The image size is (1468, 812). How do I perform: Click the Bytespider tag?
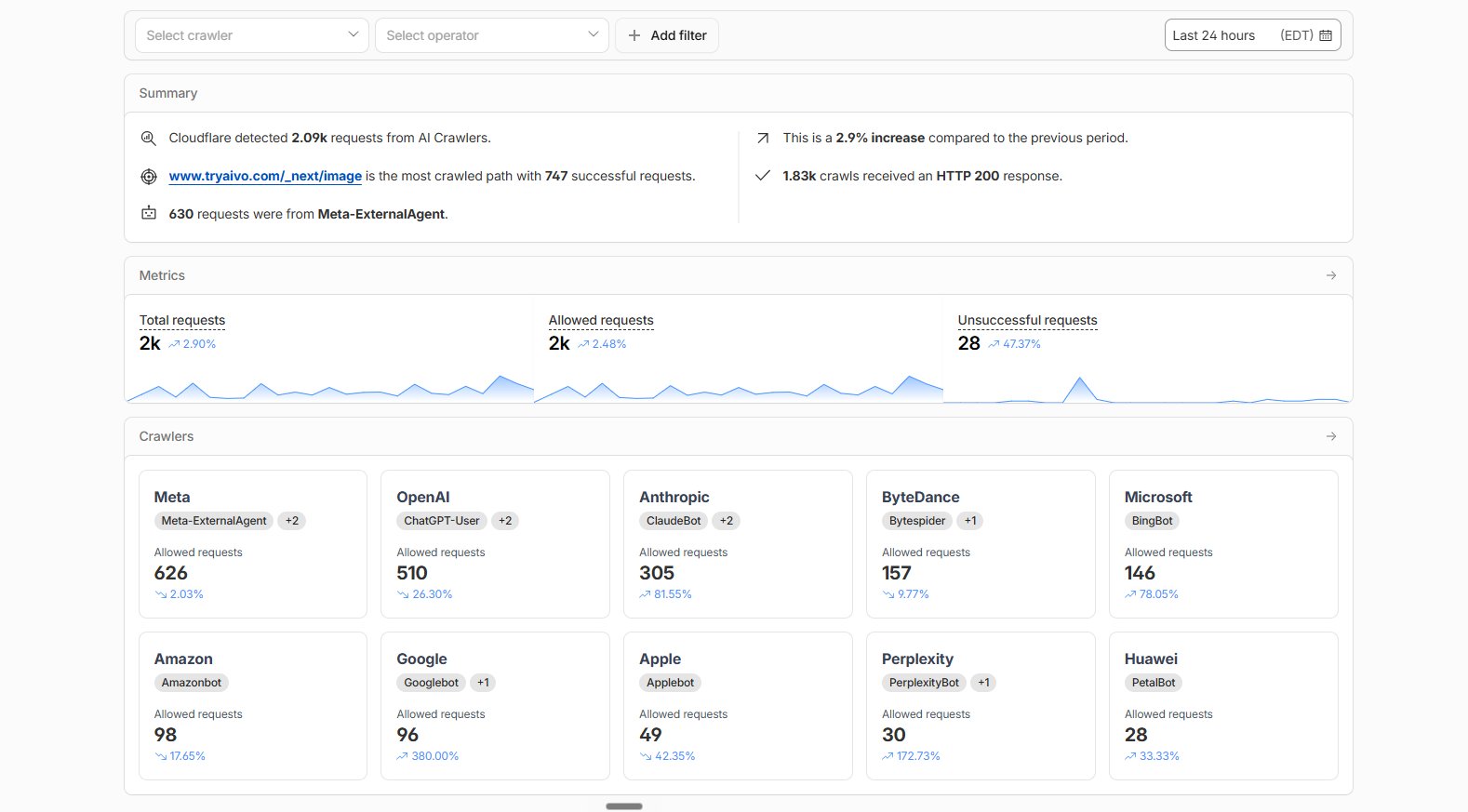coord(917,521)
